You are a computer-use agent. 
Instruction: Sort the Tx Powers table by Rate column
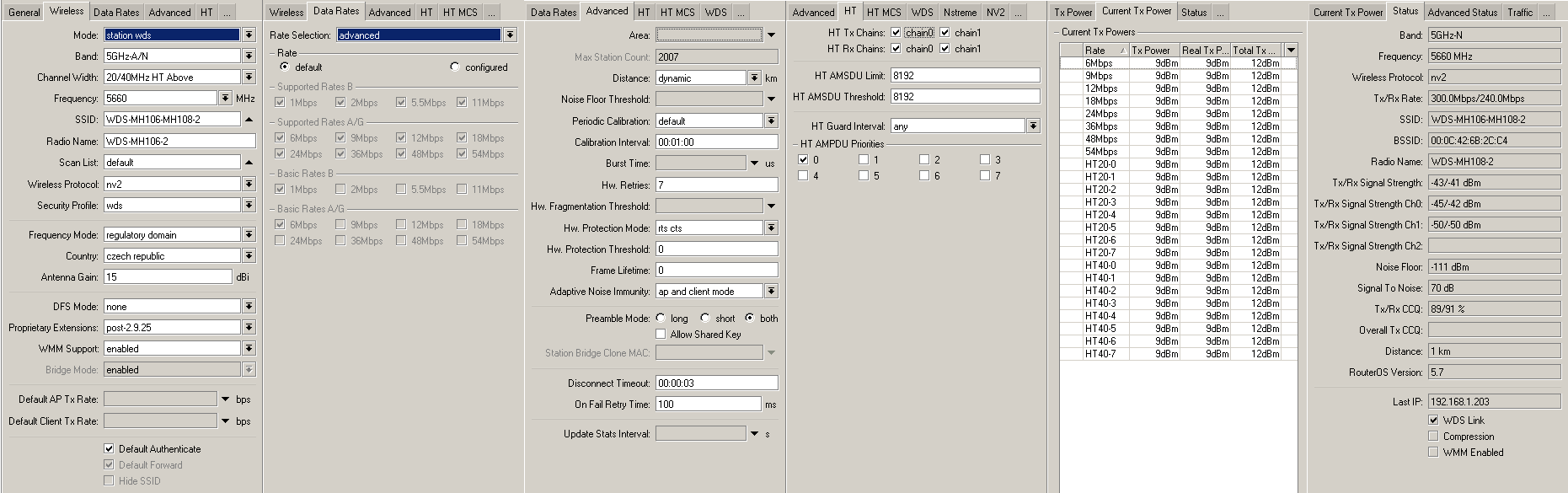tap(1105, 50)
